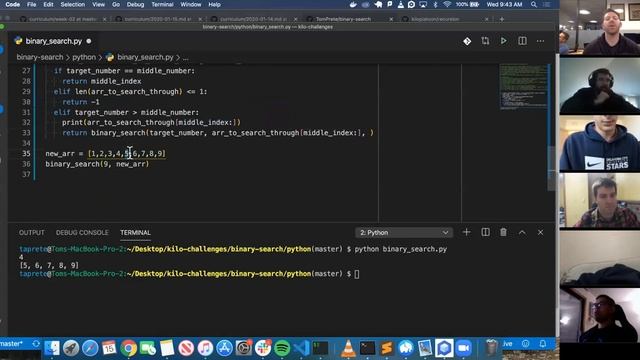This screenshot has height=360, width=640.
Task: Open Launchpad from the dock
Action: (x=71, y=348)
